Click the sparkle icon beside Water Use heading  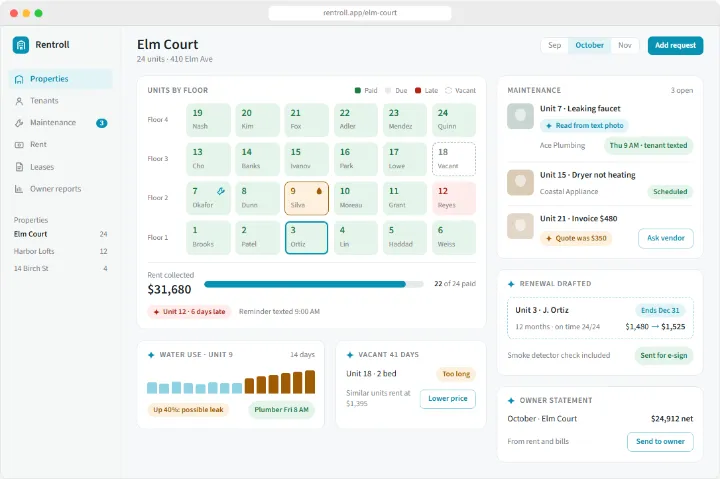pos(151,355)
